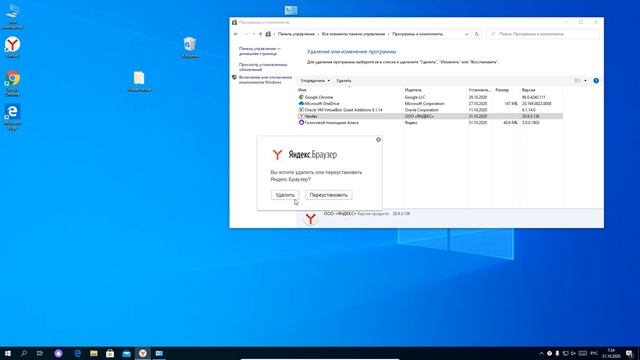Open the volume icon in system tray
Image resolution: width=640 pixels, height=360 pixels.
(573, 353)
